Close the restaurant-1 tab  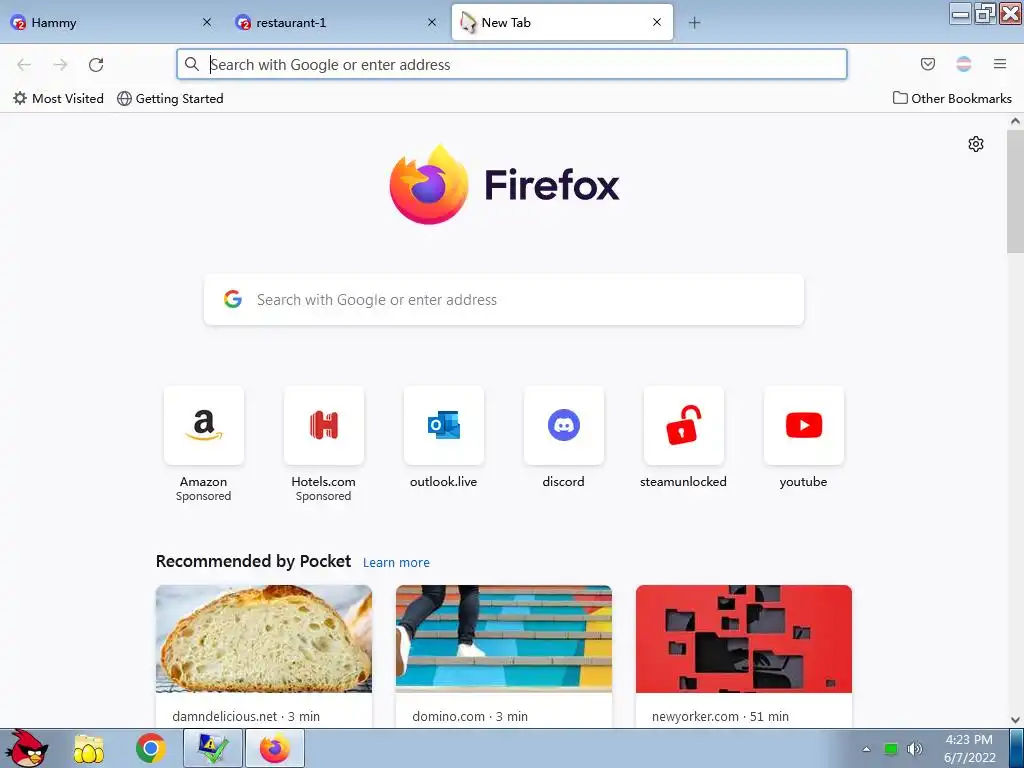click(x=432, y=22)
